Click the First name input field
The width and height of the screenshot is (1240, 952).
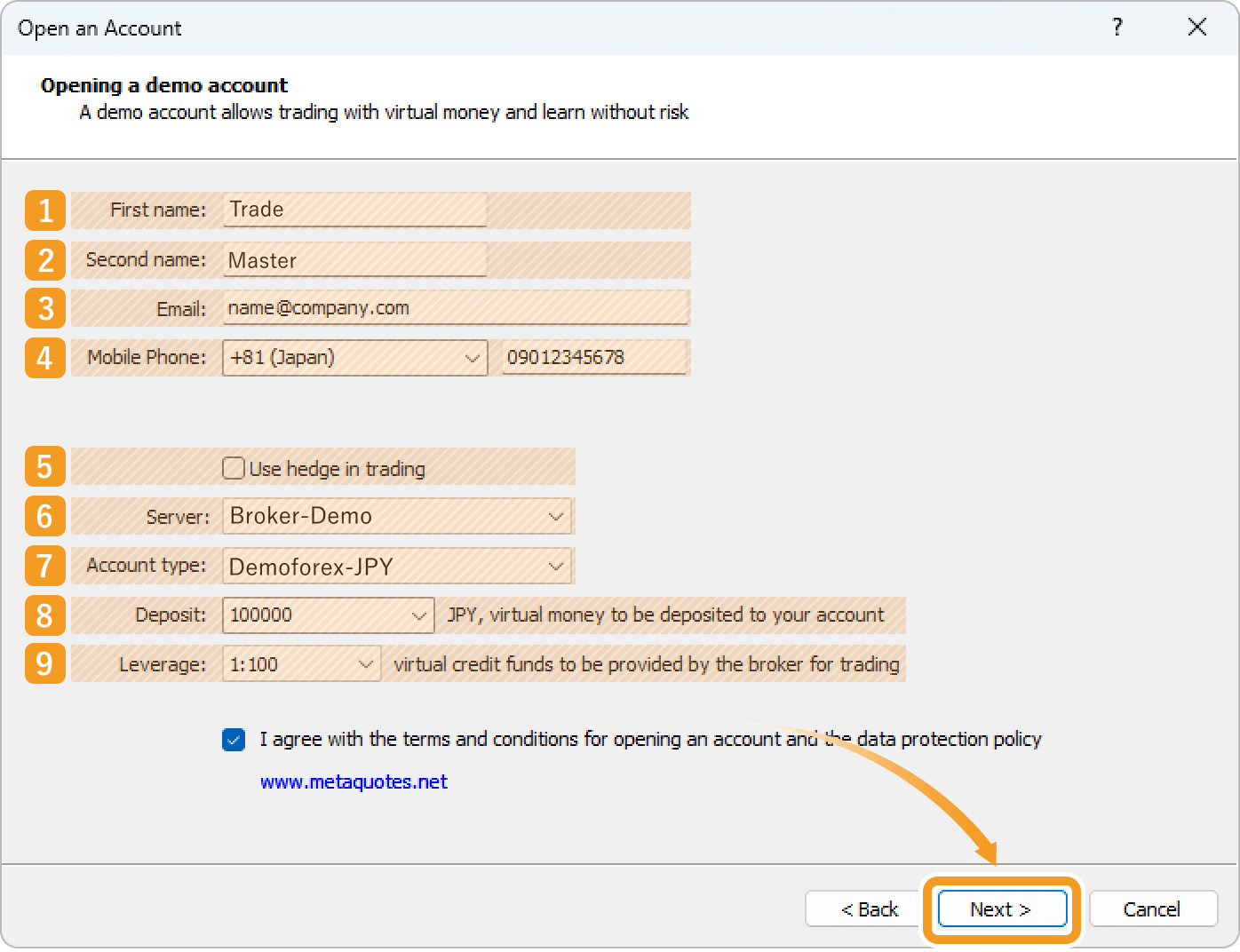[354, 210]
